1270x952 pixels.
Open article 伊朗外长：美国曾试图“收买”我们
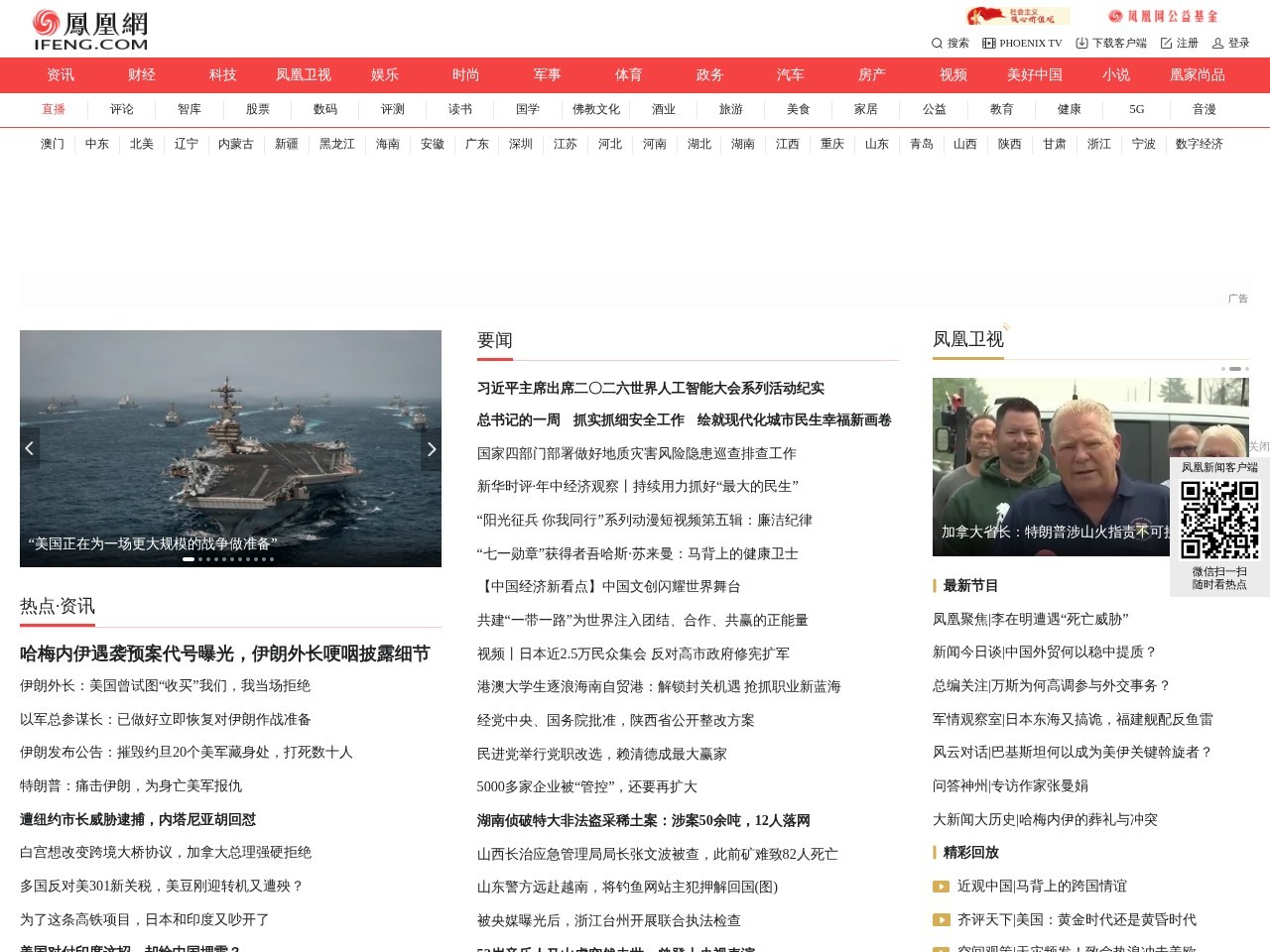click(165, 685)
